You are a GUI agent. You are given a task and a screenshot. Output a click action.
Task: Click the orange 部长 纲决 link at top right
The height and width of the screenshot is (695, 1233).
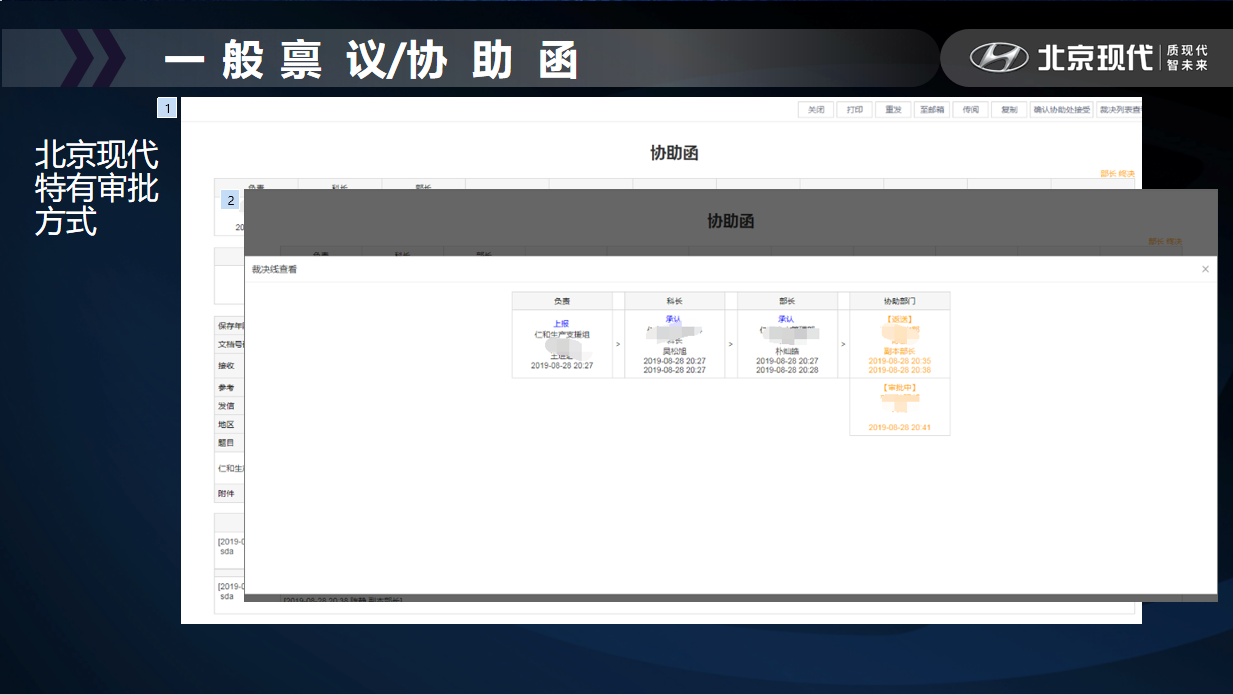click(x=1116, y=172)
